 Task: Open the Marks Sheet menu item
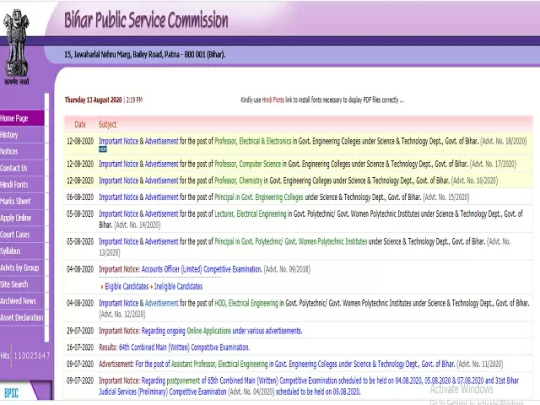click(22, 201)
